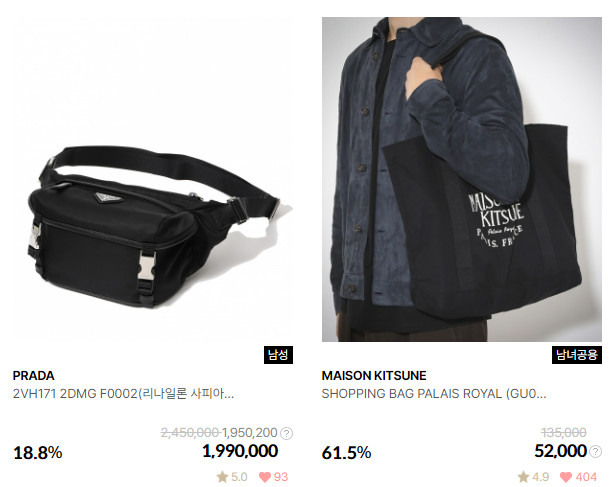This screenshot has height=487, width=615.
Task: Open SHOPPING BAG PALAIS ROYAL product title
Action: (434, 394)
